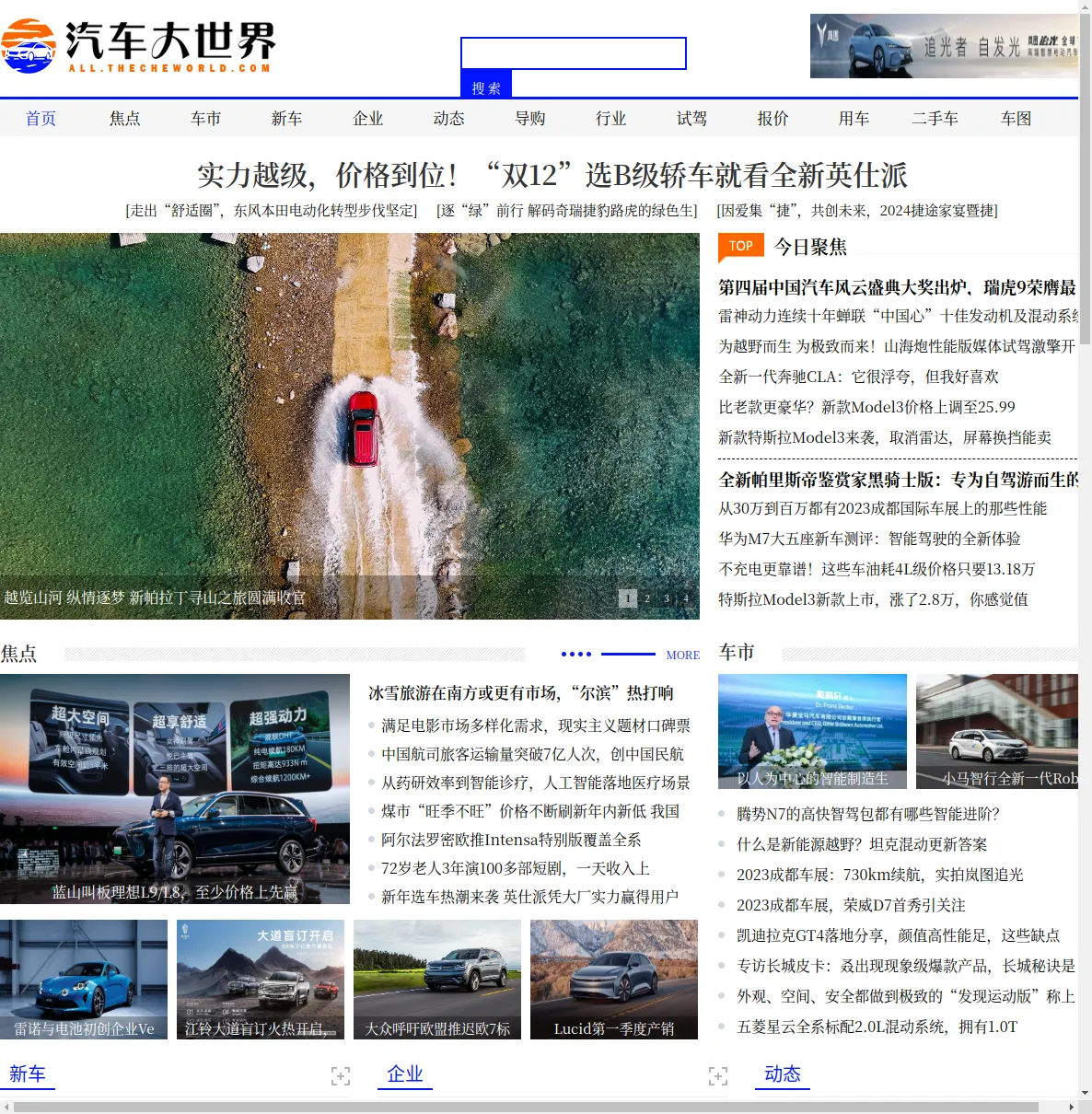This screenshot has width=1092, height=1114.
Task: Click the search input field
Action: [574, 53]
